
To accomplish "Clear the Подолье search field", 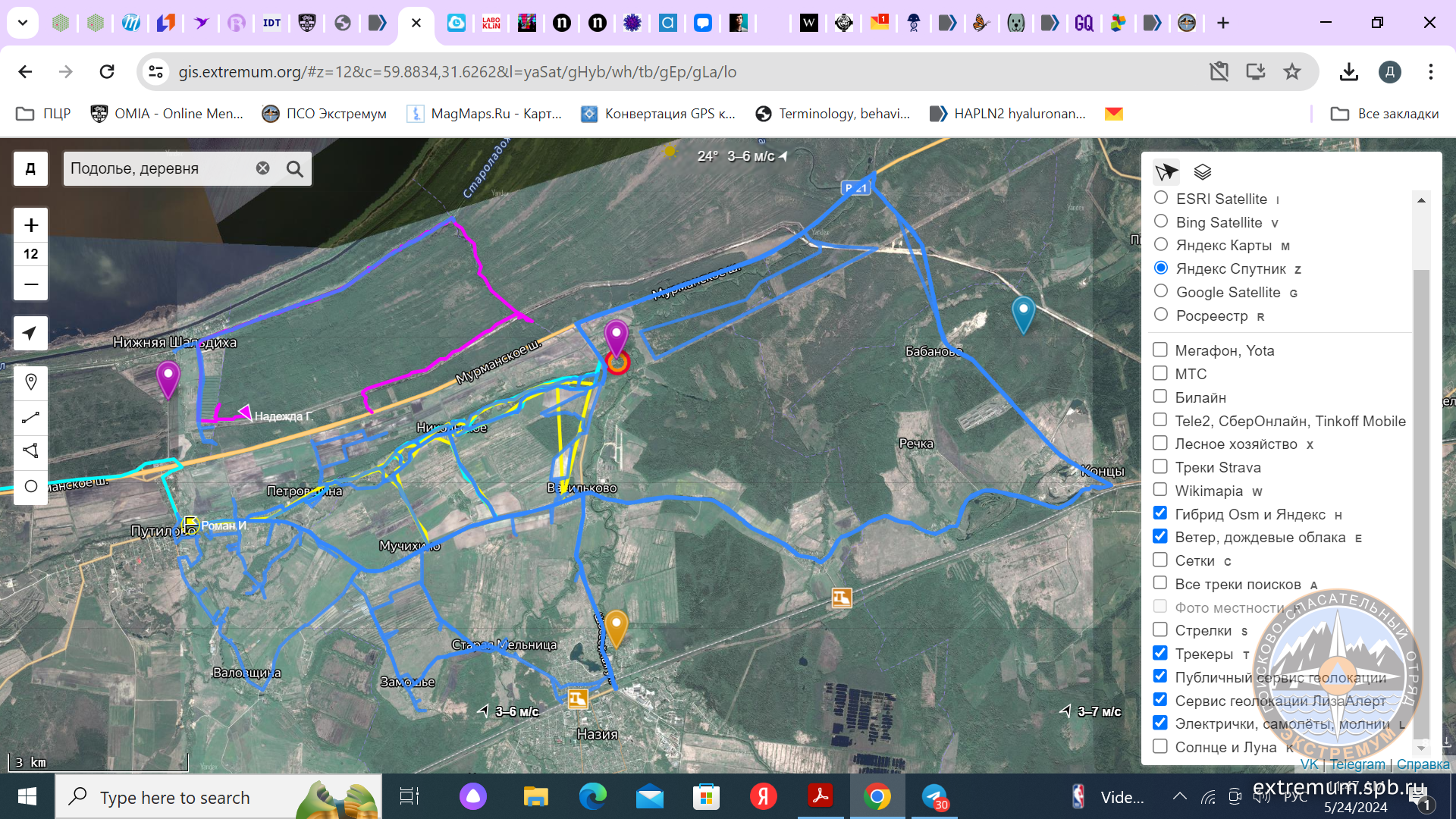I will click(x=262, y=168).
